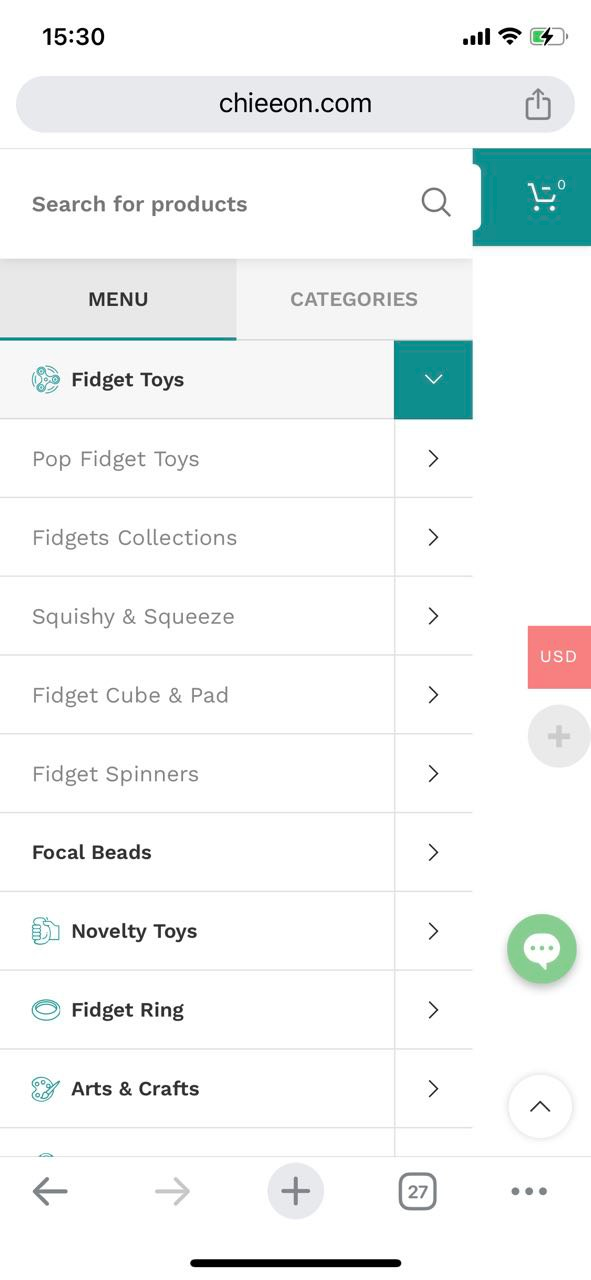Tap the share icon in address bar
This screenshot has height=1280, width=591.
[x=538, y=104]
